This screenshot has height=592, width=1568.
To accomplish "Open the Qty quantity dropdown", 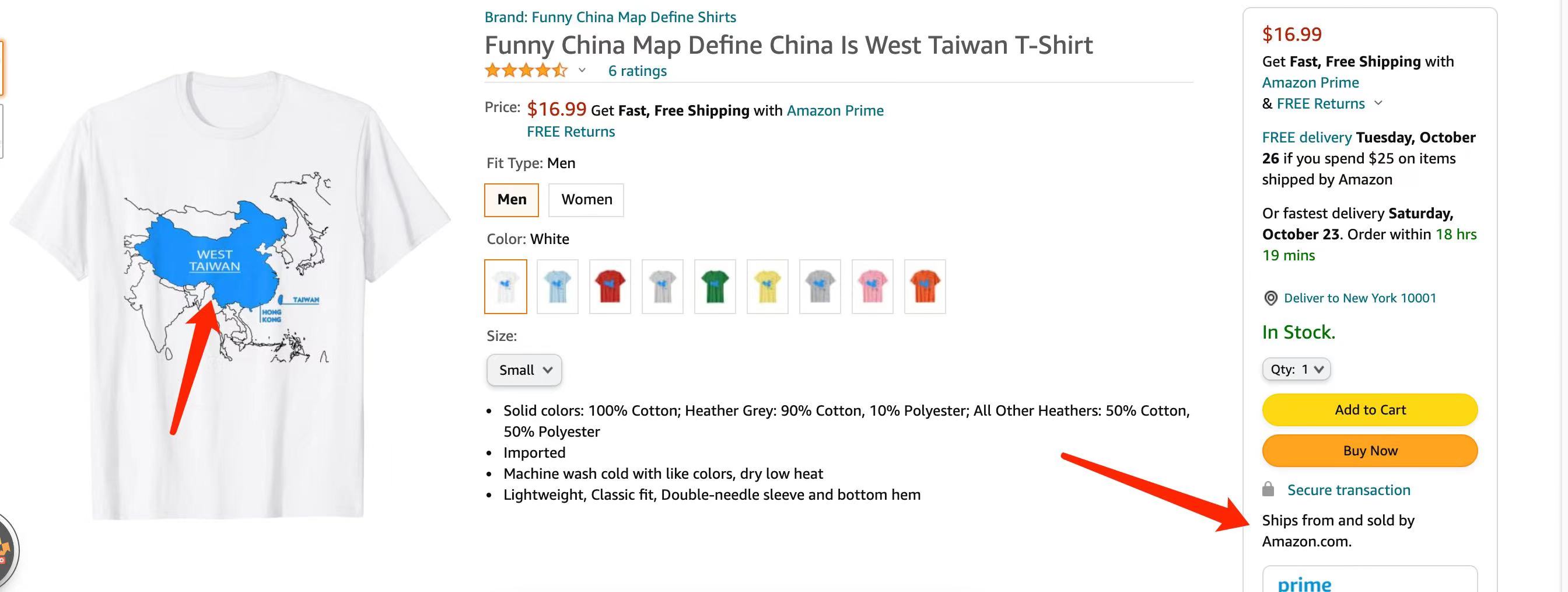I will click(x=1296, y=369).
